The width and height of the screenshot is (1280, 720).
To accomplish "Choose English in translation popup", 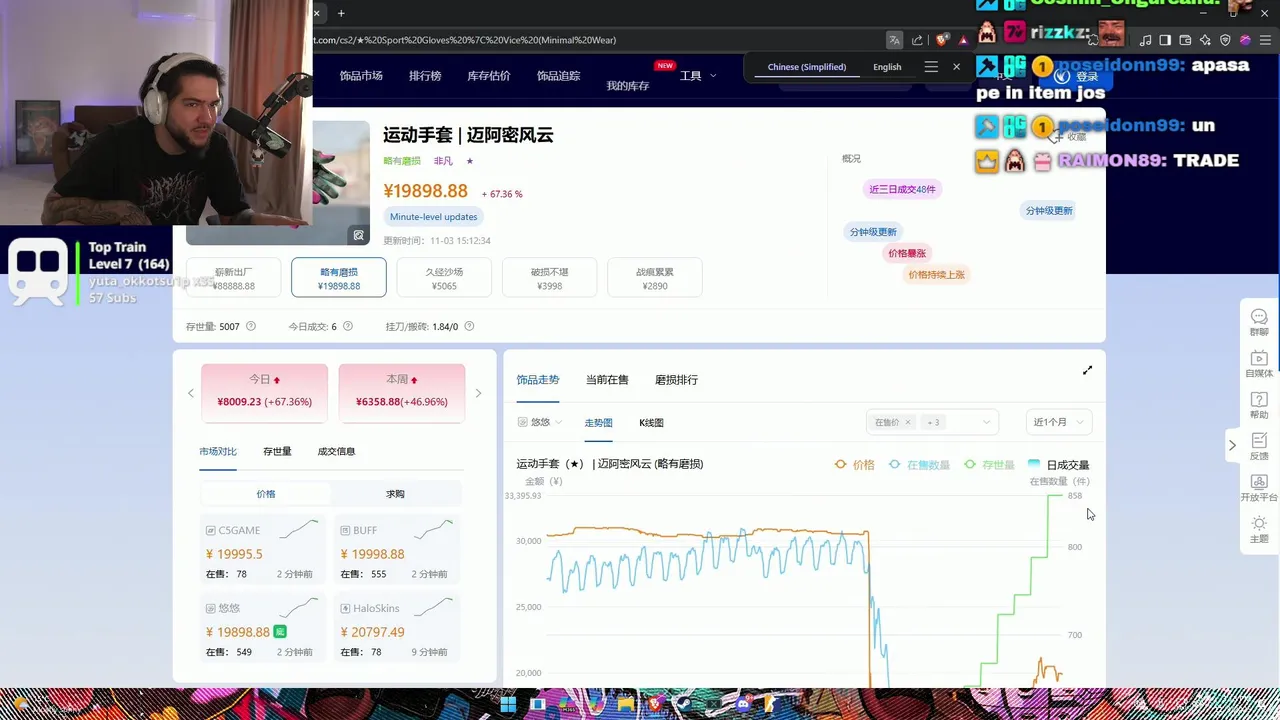I will (x=887, y=67).
